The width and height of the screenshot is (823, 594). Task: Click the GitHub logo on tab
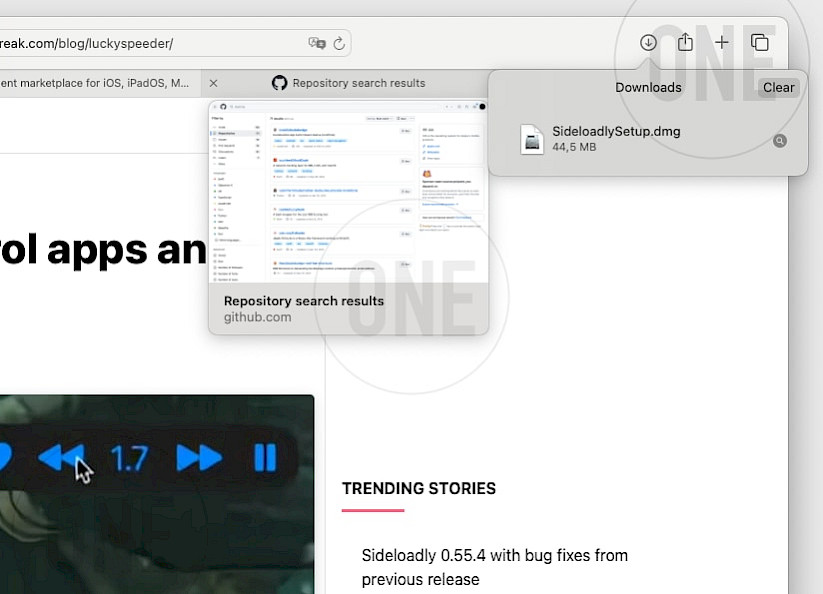tap(280, 83)
